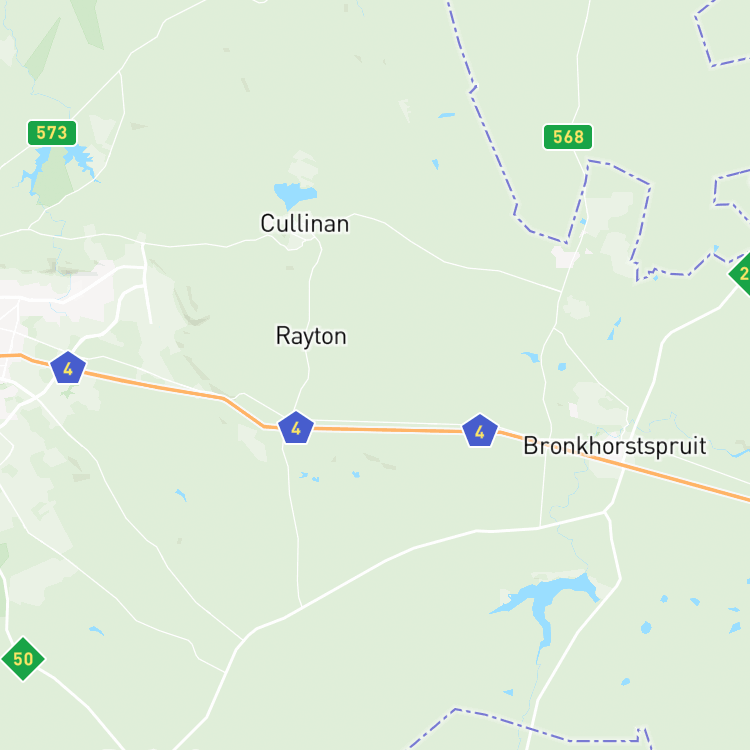The image size is (750, 750).
Task: Select the green 50 diamond route marker
Action: coord(23,659)
